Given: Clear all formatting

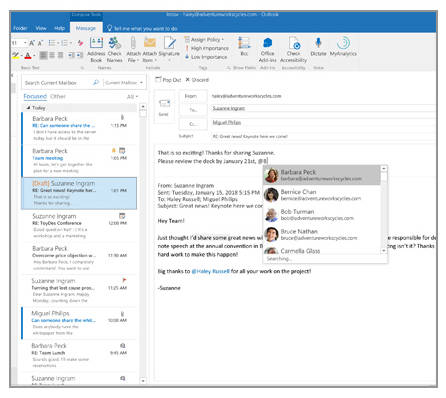Looking at the screenshot, I should pos(80,43).
